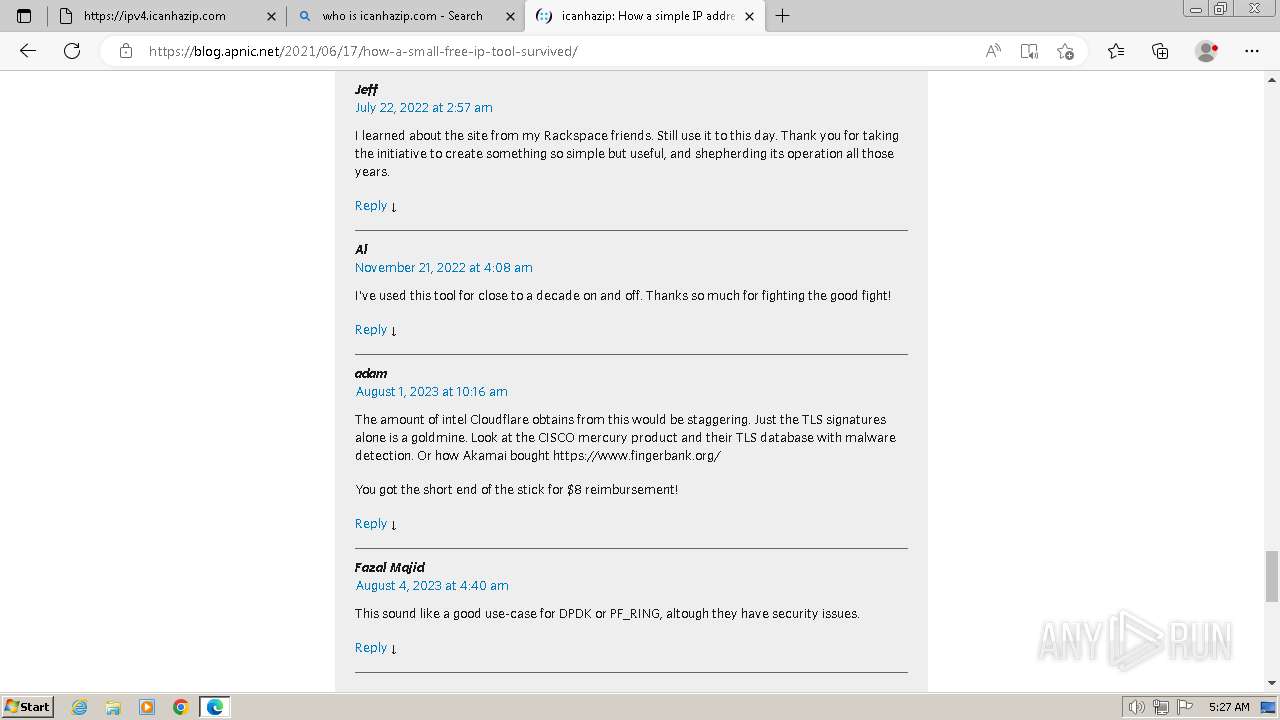Viewport: 1280px width, 720px height.
Task: Open a new browser tab
Action: pyautogui.click(x=783, y=16)
